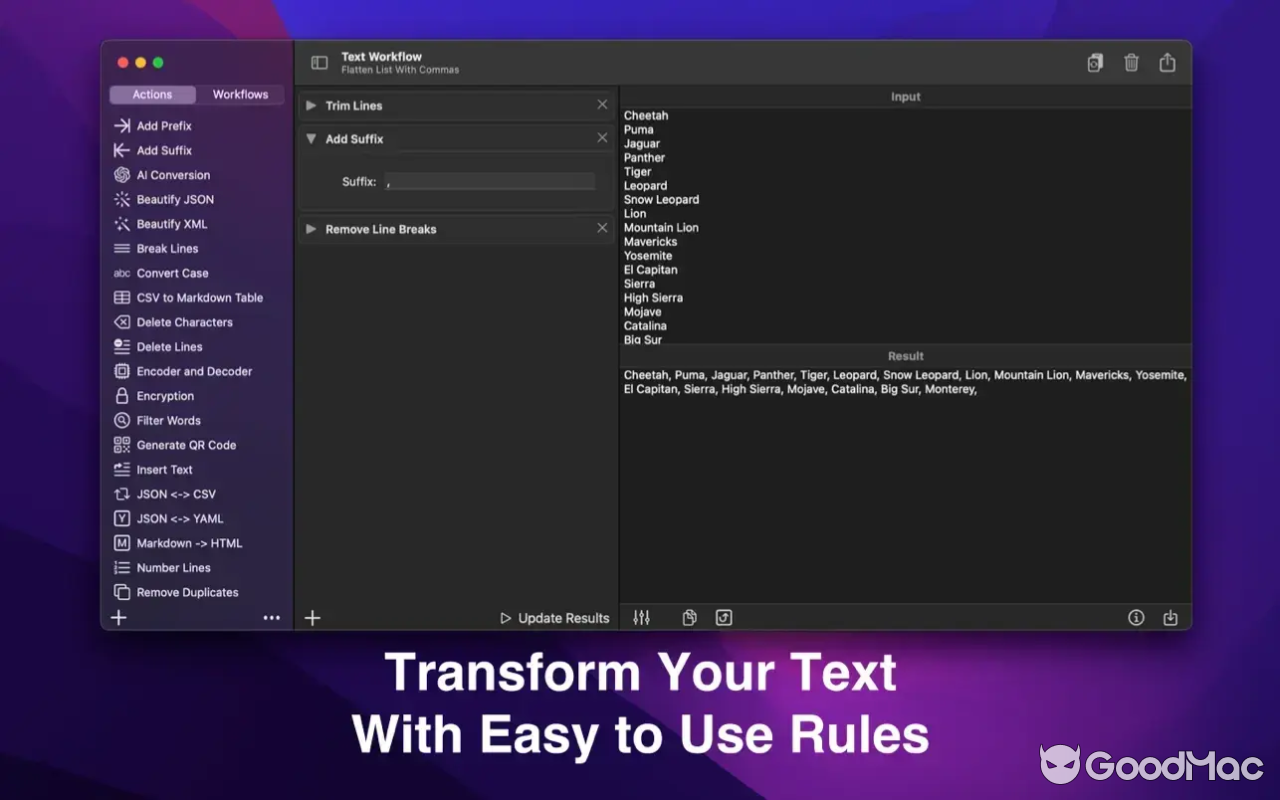
Task: Click the QR icon beside Generate QR Code
Action: tap(121, 444)
